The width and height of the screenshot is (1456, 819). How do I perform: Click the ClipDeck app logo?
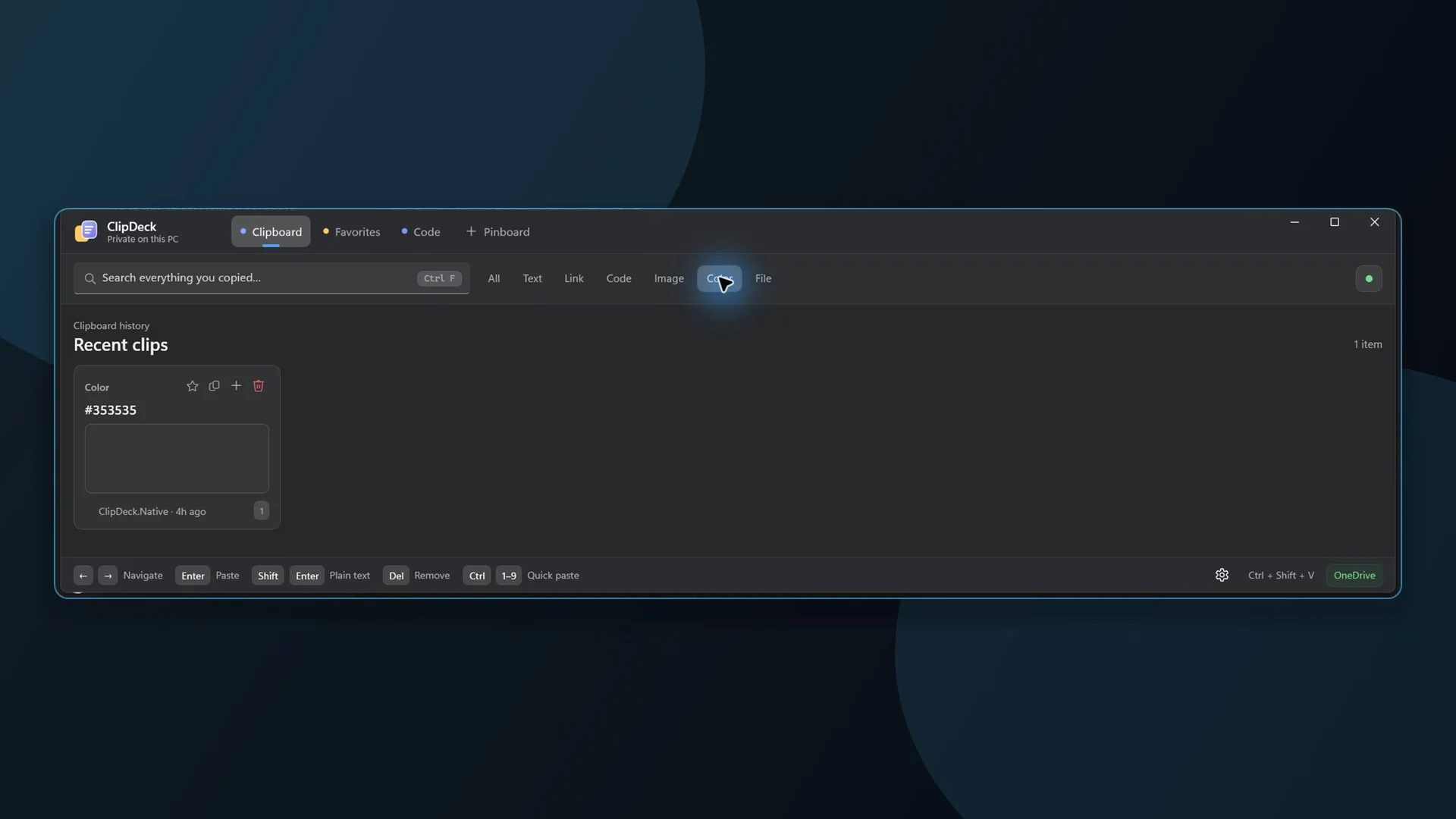click(86, 231)
